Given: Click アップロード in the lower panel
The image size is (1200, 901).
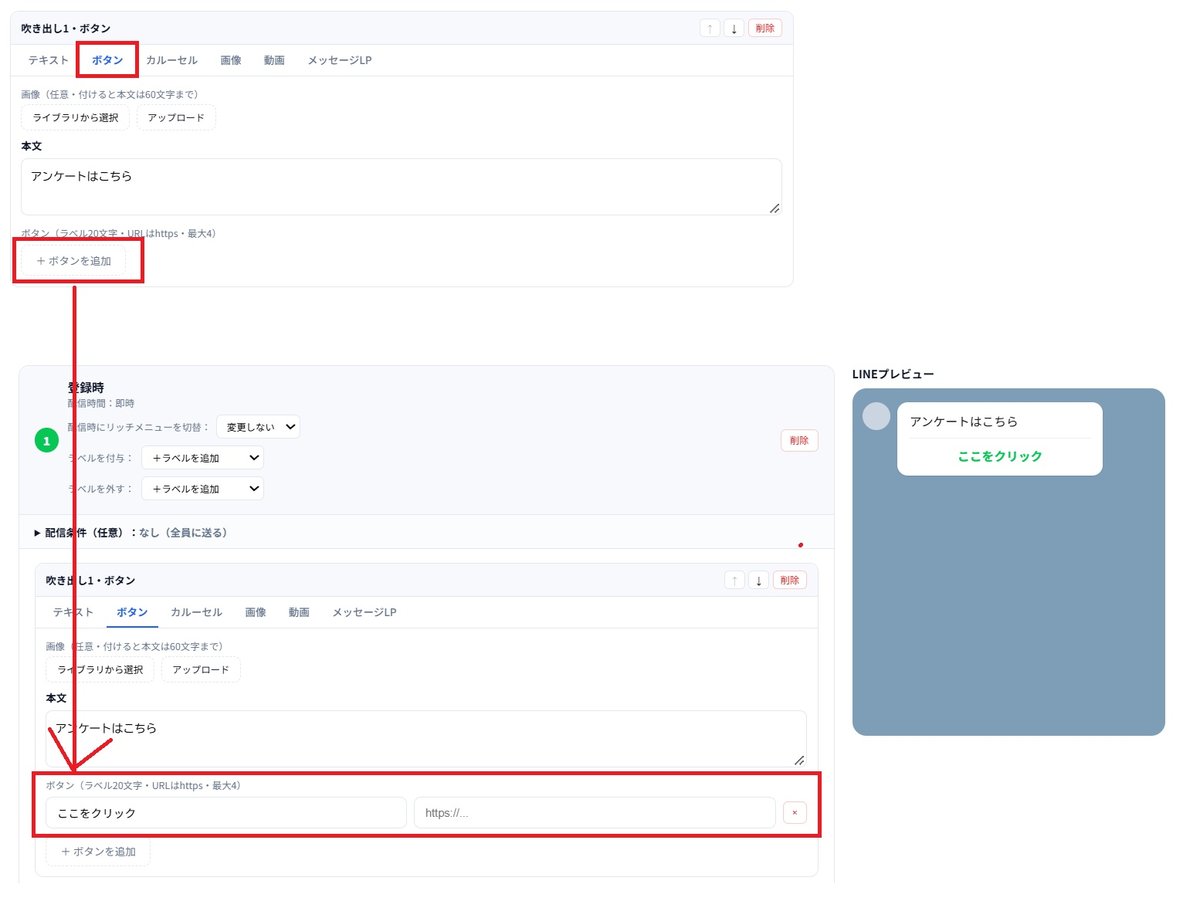Looking at the screenshot, I should (x=201, y=670).
